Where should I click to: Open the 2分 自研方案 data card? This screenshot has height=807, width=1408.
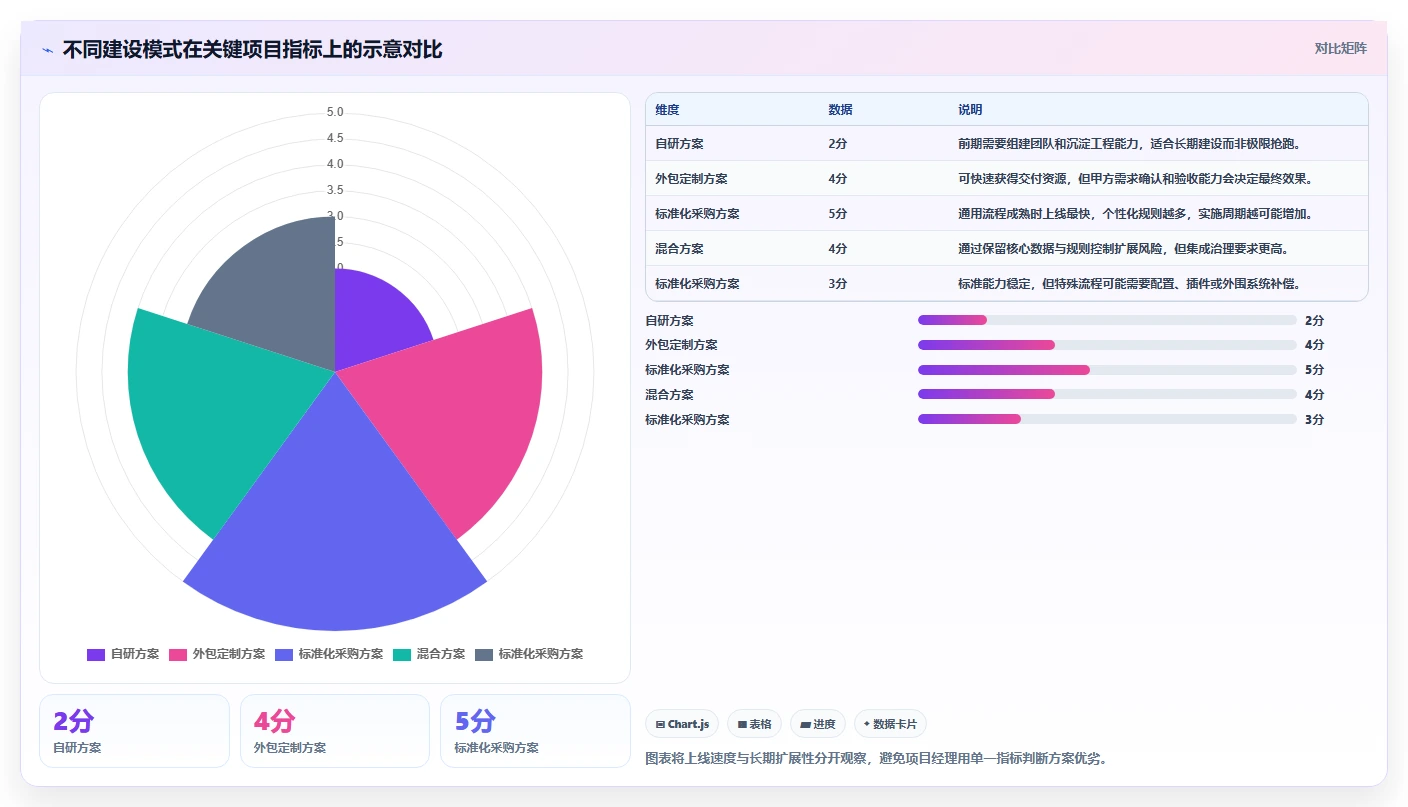click(x=134, y=731)
